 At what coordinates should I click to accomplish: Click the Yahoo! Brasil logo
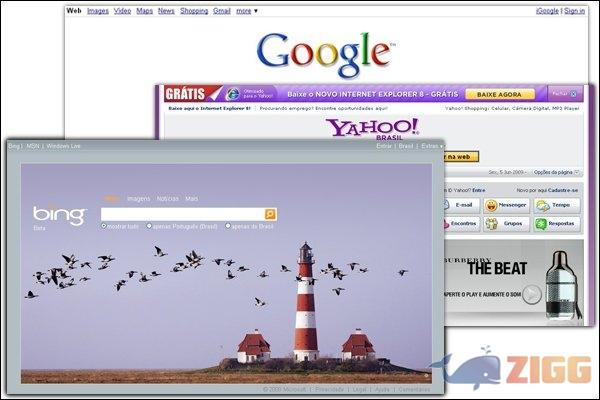point(372,129)
